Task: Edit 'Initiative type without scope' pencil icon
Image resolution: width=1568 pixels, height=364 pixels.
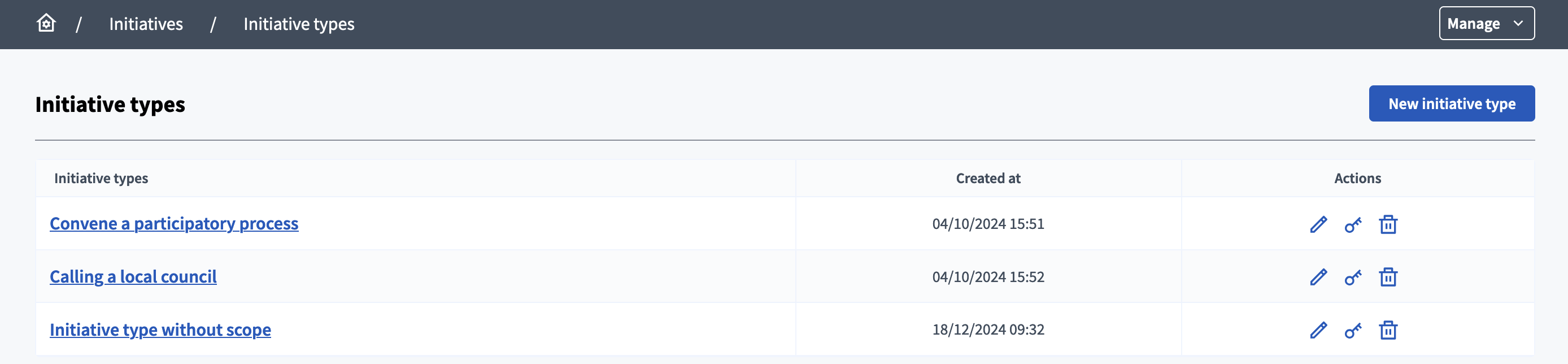Action: click(x=1318, y=330)
